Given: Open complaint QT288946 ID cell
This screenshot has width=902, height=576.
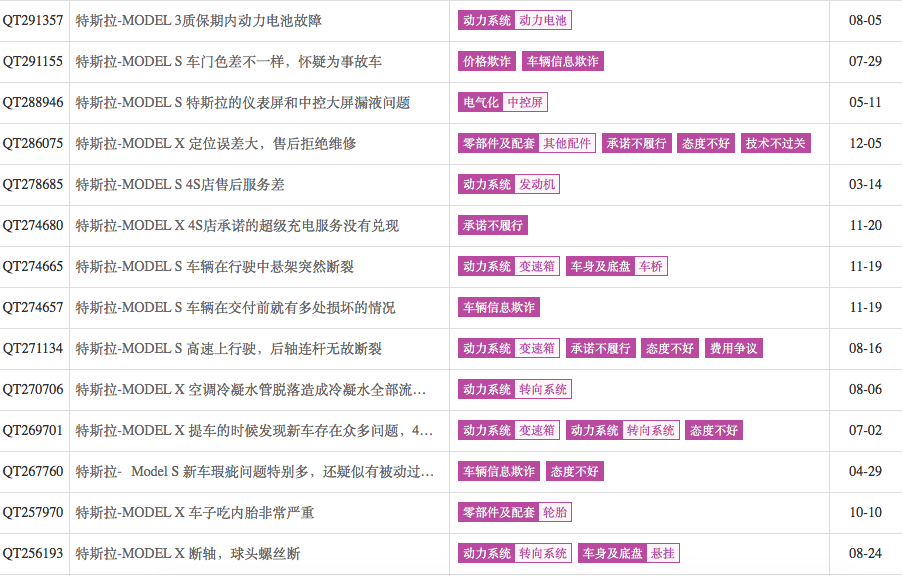Looking at the screenshot, I should point(33,102).
